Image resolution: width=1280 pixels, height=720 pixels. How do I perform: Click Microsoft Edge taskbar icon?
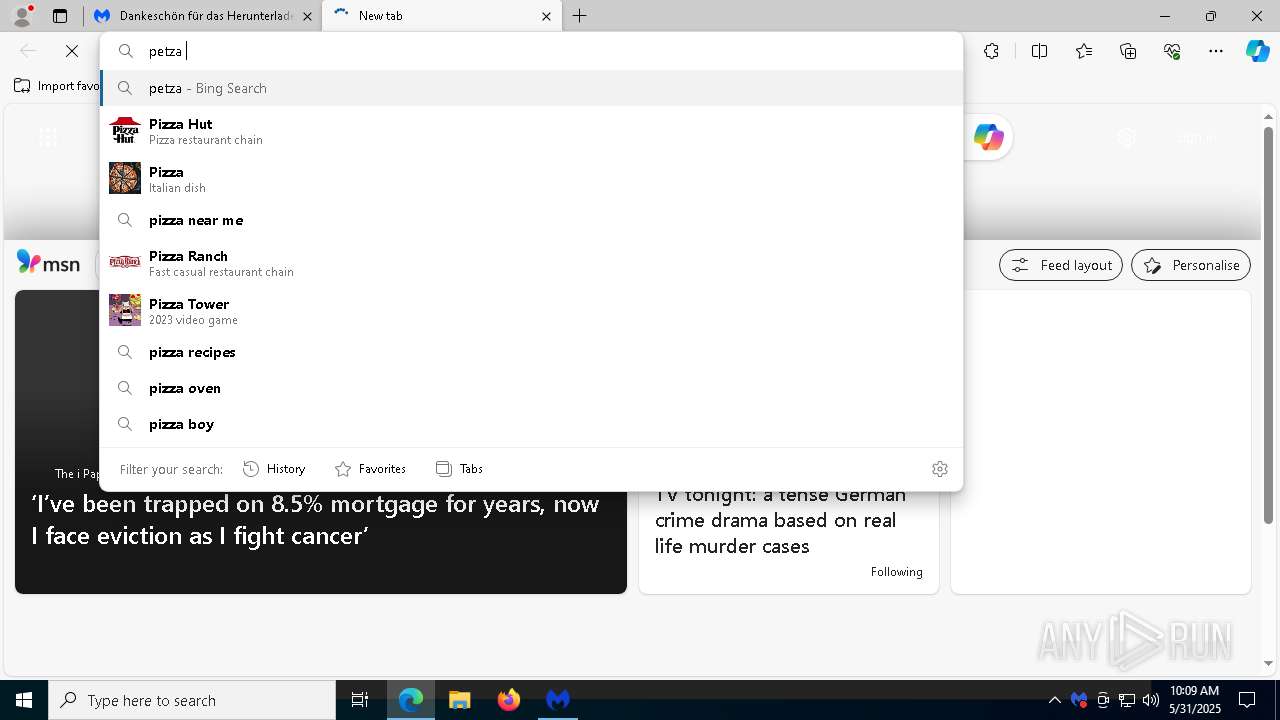pos(411,700)
